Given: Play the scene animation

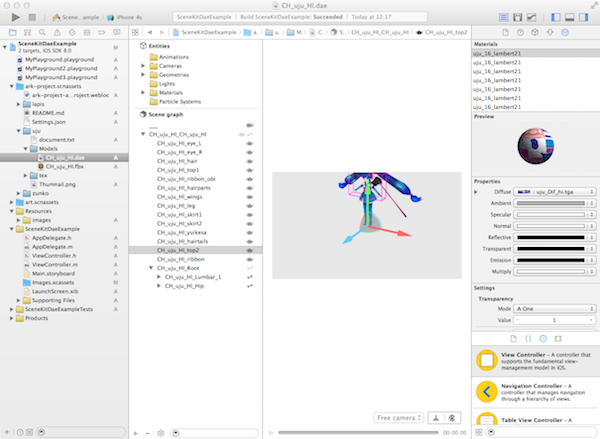Looking at the screenshot, I should 271,433.
